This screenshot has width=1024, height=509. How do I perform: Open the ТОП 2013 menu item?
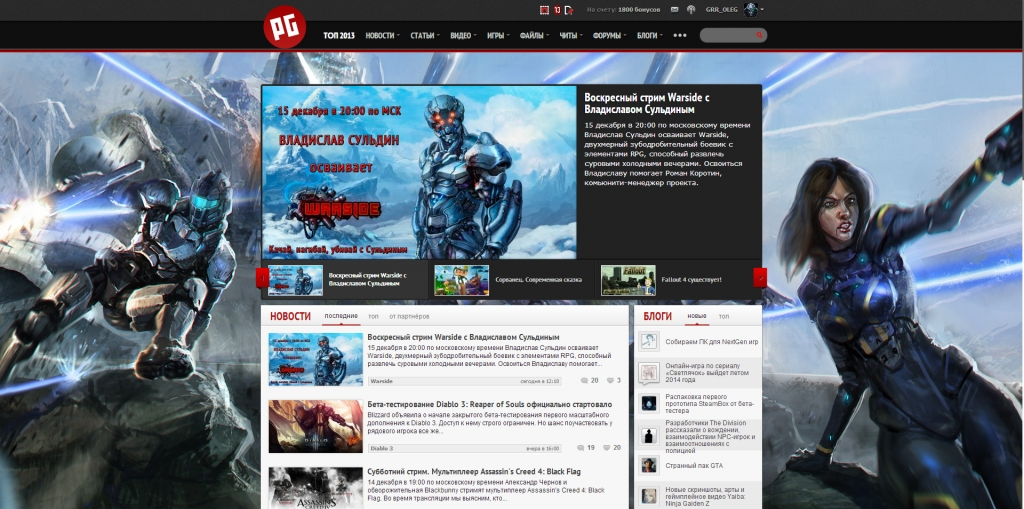tap(339, 35)
